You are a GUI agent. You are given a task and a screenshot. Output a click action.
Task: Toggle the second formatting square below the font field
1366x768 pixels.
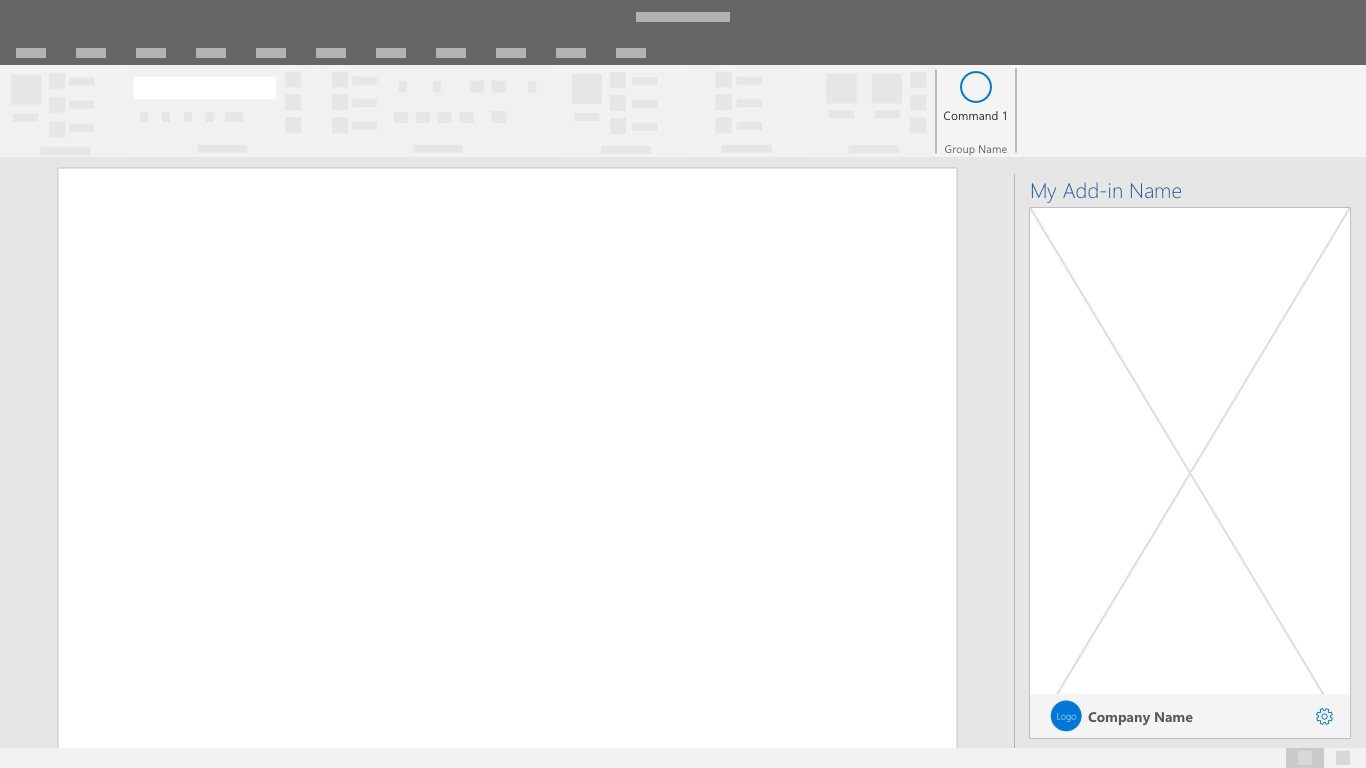coord(166,117)
